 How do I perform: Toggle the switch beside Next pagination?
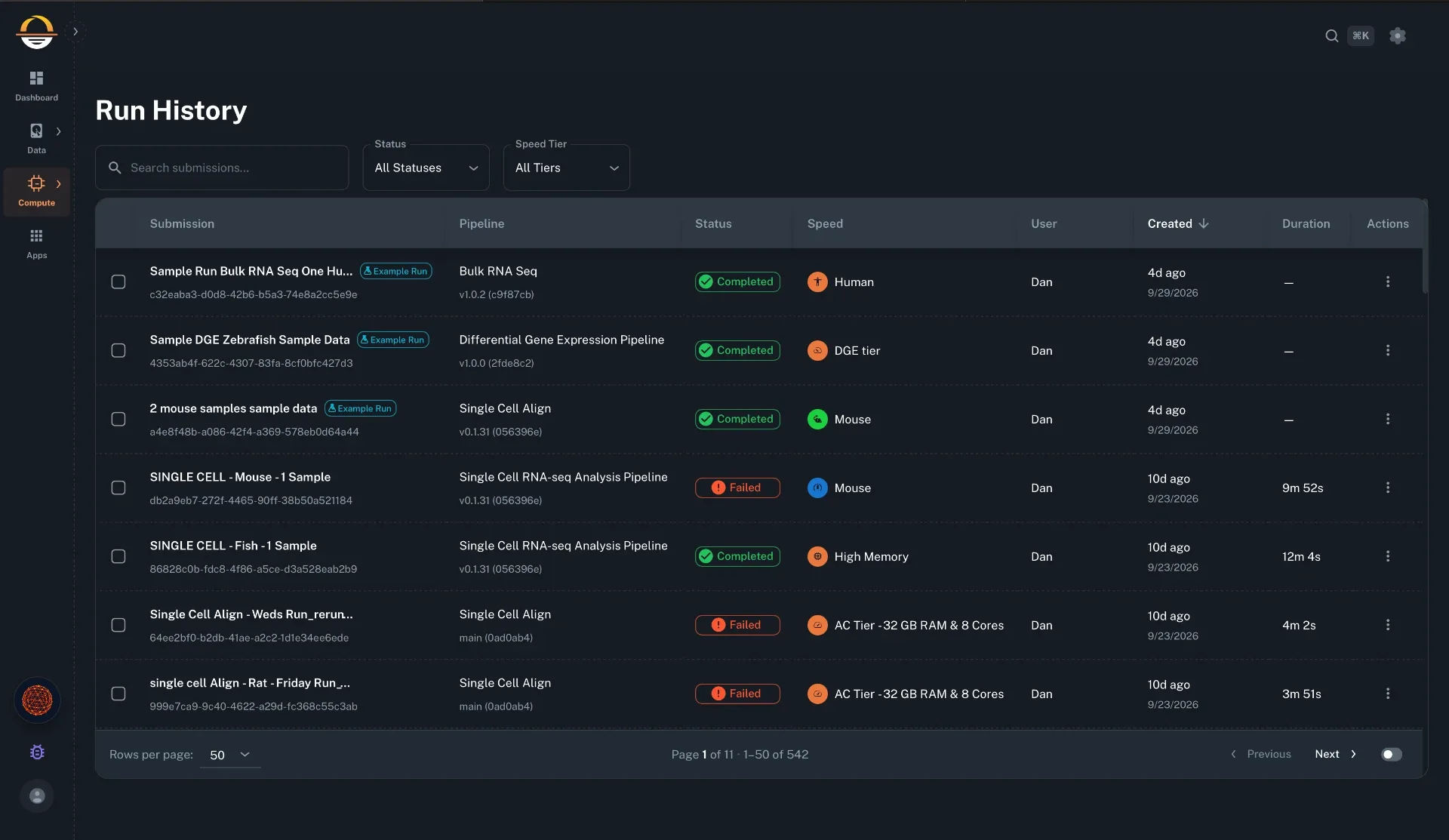[1392, 755]
